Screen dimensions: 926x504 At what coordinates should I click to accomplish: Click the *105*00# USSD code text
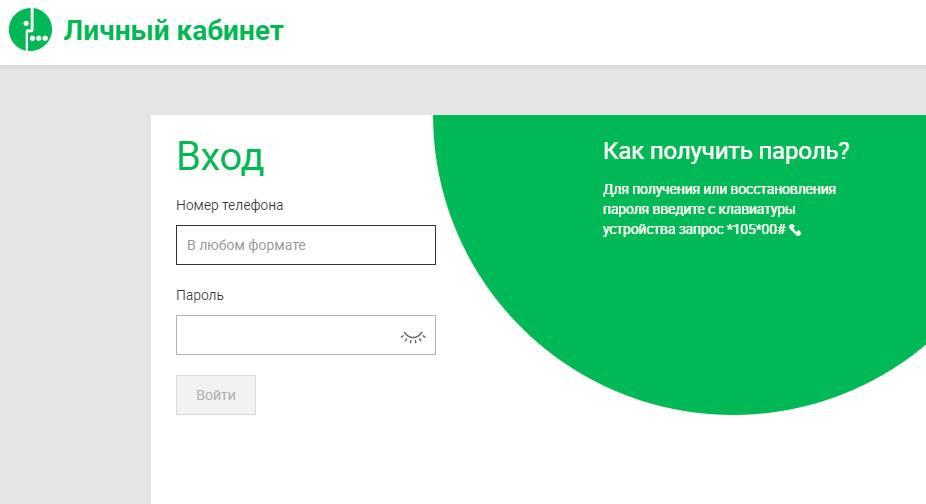pyautogui.click(x=755, y=230)
